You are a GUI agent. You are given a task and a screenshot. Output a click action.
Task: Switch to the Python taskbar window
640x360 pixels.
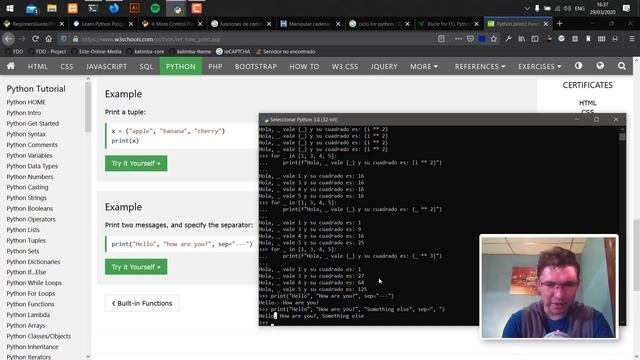coord(177,8)
